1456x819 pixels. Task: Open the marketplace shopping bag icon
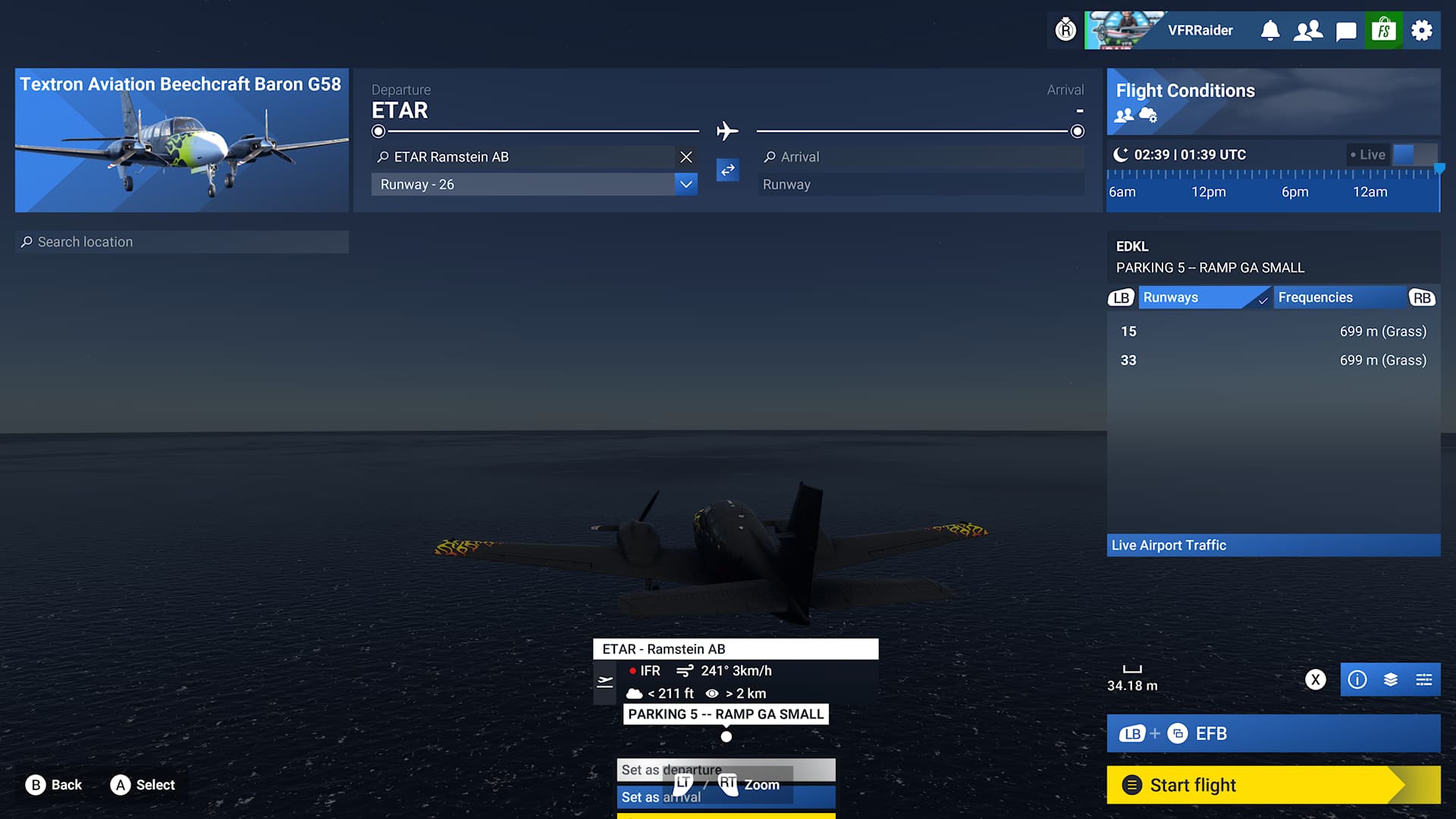tap(1384, 30)
